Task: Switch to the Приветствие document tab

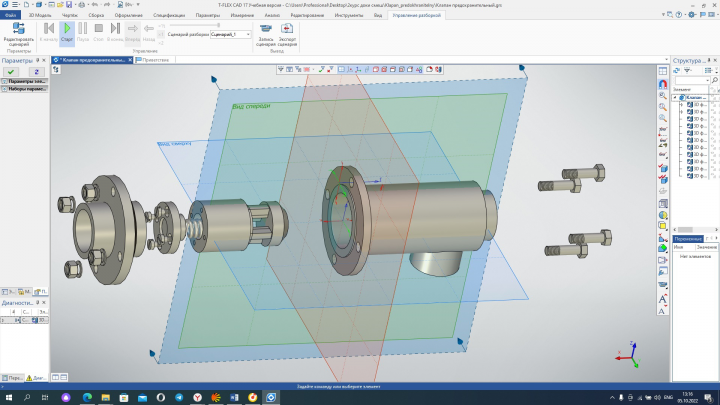Action: coord(155,60)
